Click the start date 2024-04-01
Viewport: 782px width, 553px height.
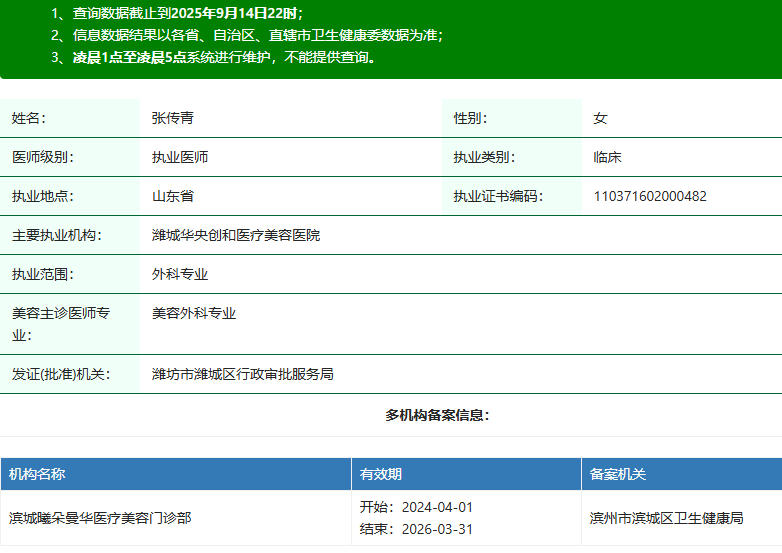click(437, 507)
